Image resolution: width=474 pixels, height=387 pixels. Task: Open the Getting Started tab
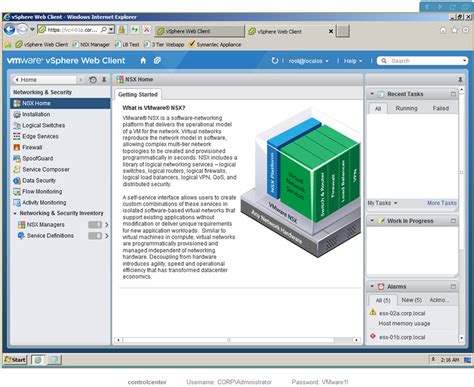(138, 95)
